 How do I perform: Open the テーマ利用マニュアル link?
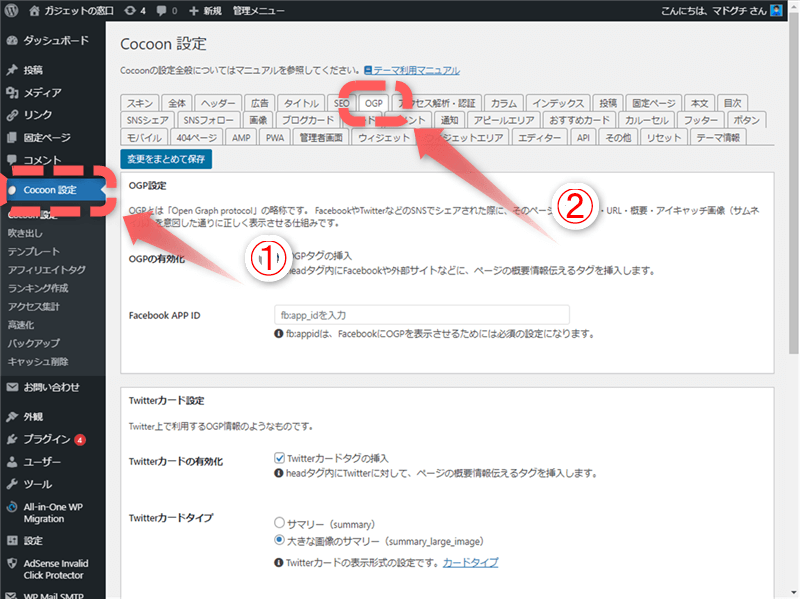click(416, 70)
